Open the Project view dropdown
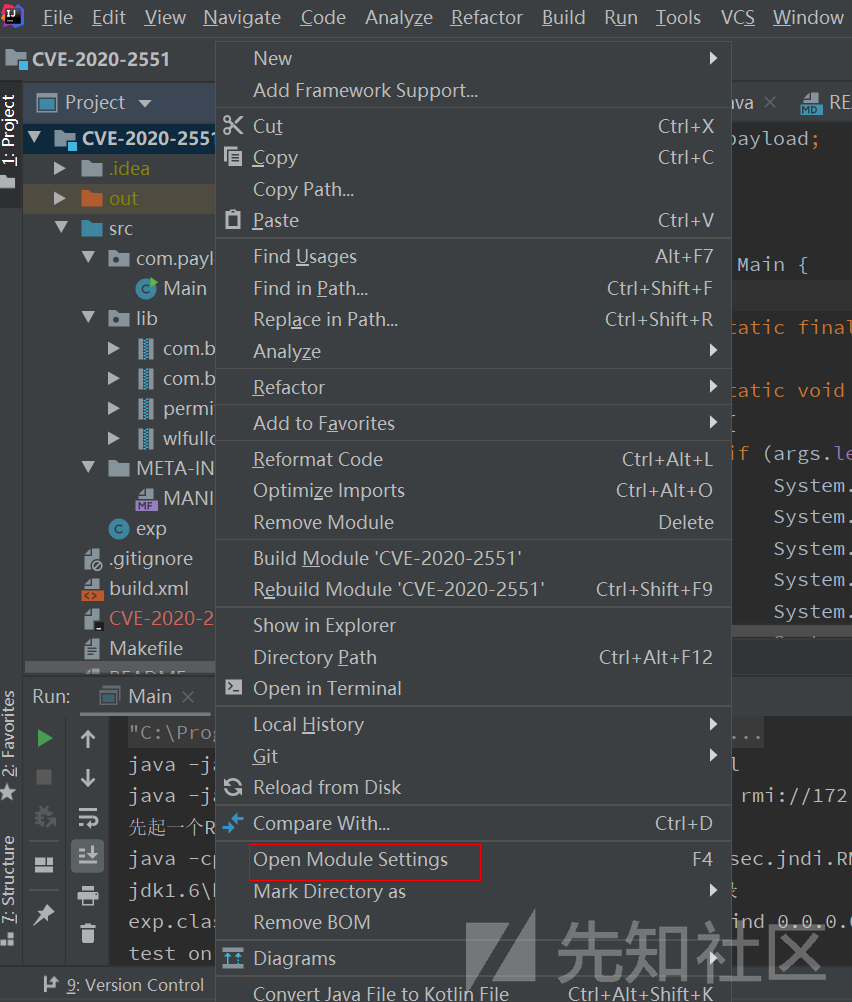This screenshot has width=852, height=1002. coord(145,103)
